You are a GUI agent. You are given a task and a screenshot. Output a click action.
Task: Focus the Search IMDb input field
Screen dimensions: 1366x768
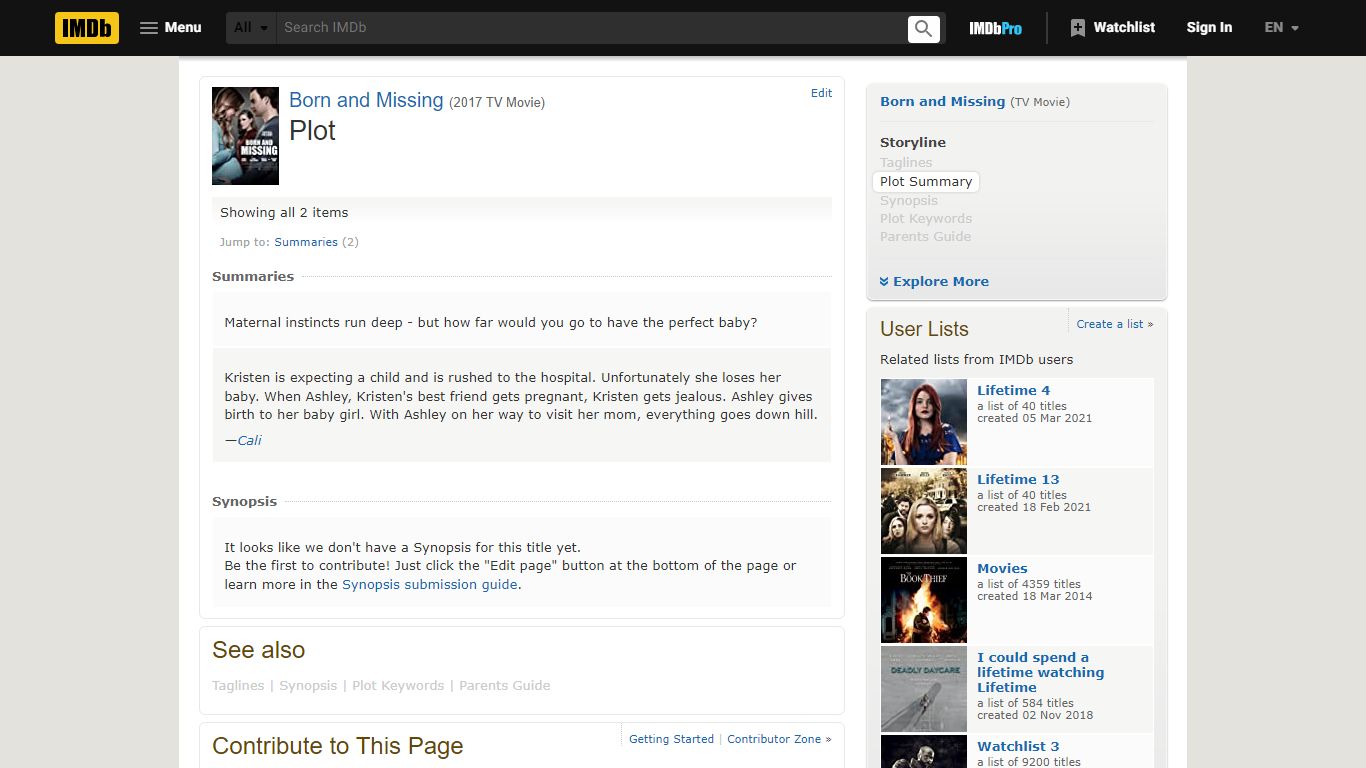coord(590,28)
